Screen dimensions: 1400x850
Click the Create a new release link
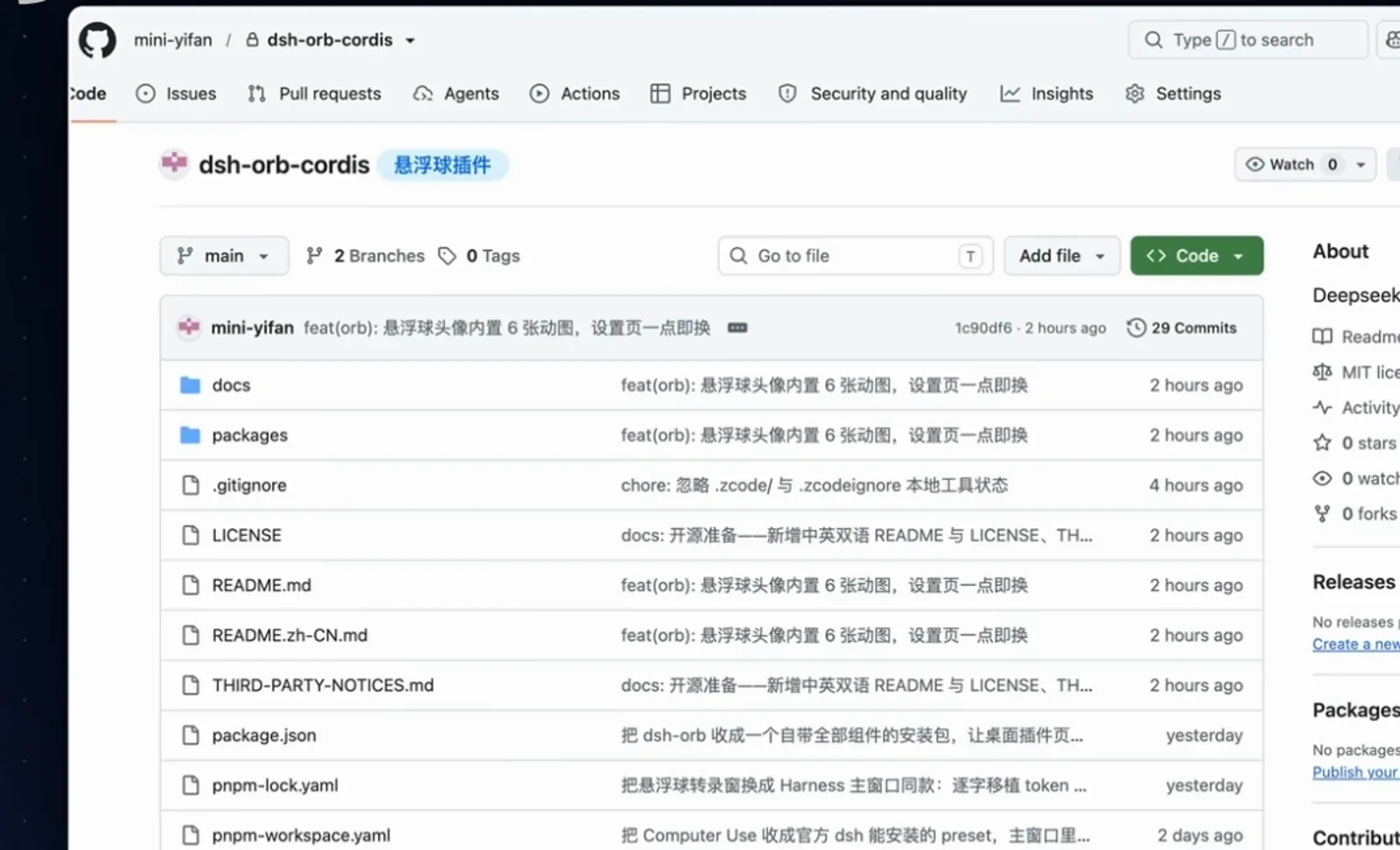tap(1356, 644)
